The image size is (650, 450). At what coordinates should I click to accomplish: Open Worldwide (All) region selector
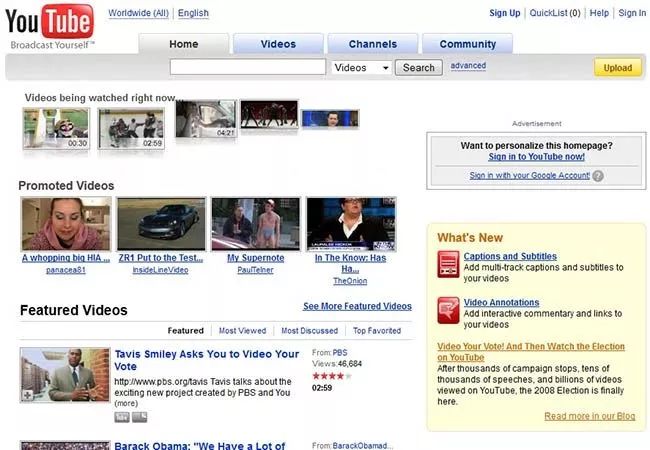coord(138,13)
